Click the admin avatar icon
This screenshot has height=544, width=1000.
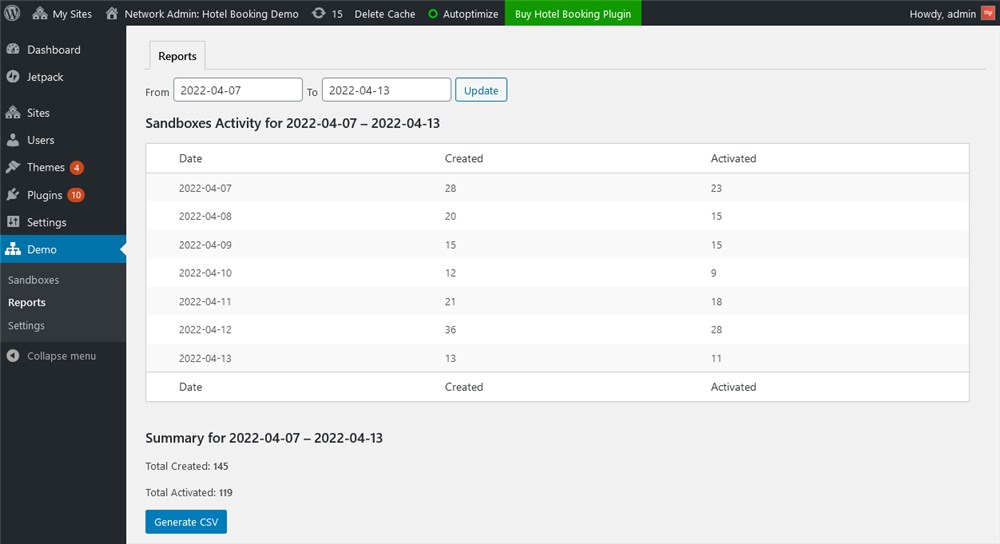pyautogui.click(x=987, y=13)
